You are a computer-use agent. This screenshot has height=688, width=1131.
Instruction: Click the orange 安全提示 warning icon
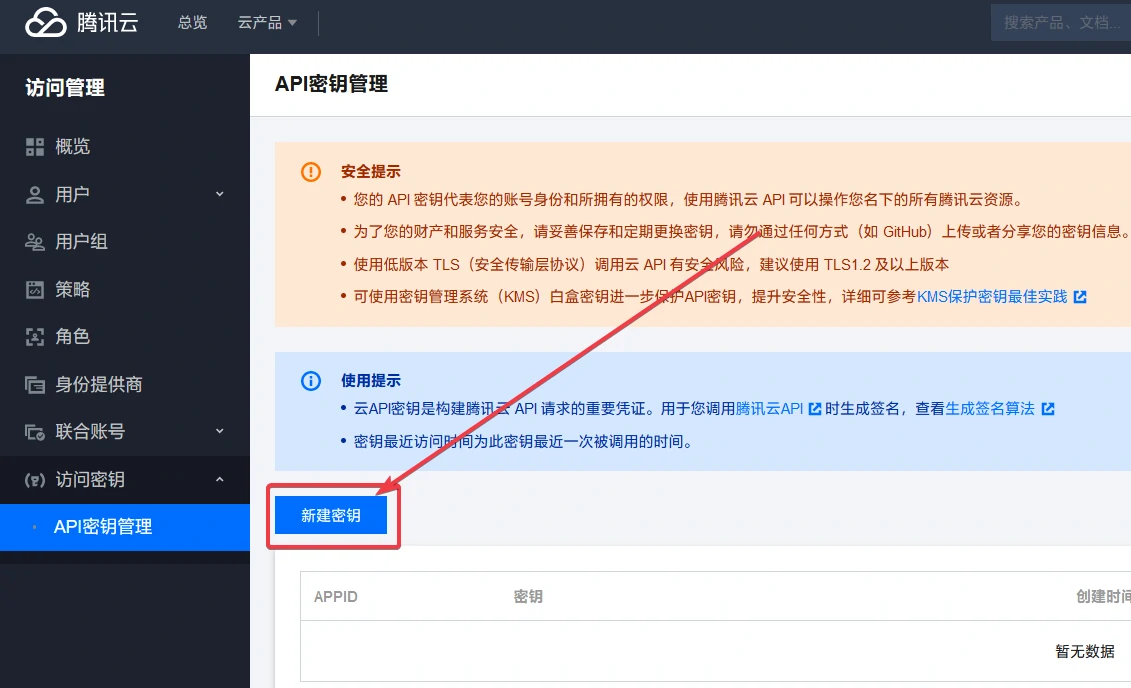click(311, 172)
